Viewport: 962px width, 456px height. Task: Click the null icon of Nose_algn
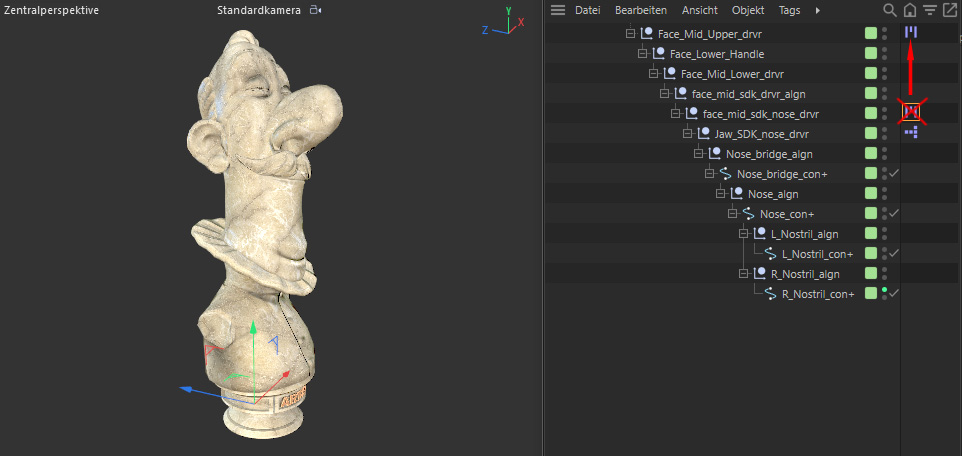tap(737, 193)
